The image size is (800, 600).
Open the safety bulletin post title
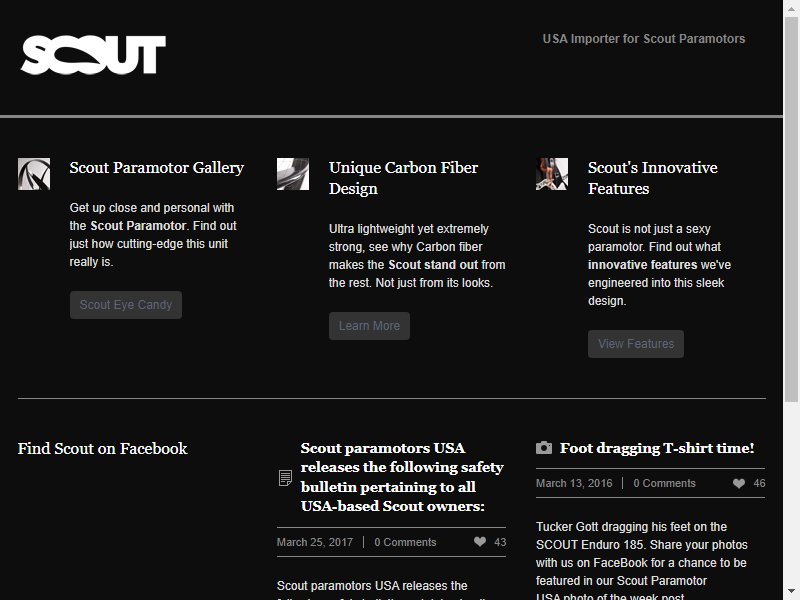click(x=402, y=477)
